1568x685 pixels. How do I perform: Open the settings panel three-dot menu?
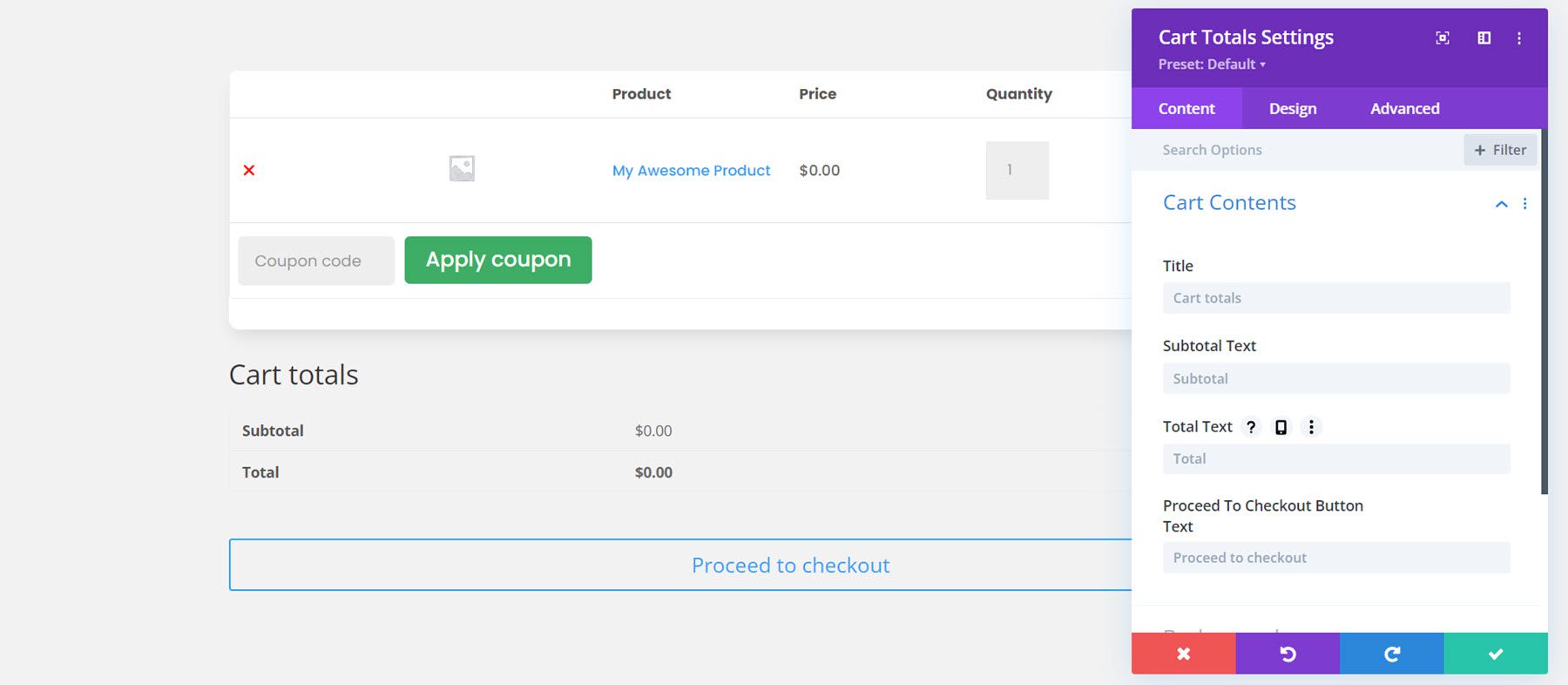click(1519, 38)
